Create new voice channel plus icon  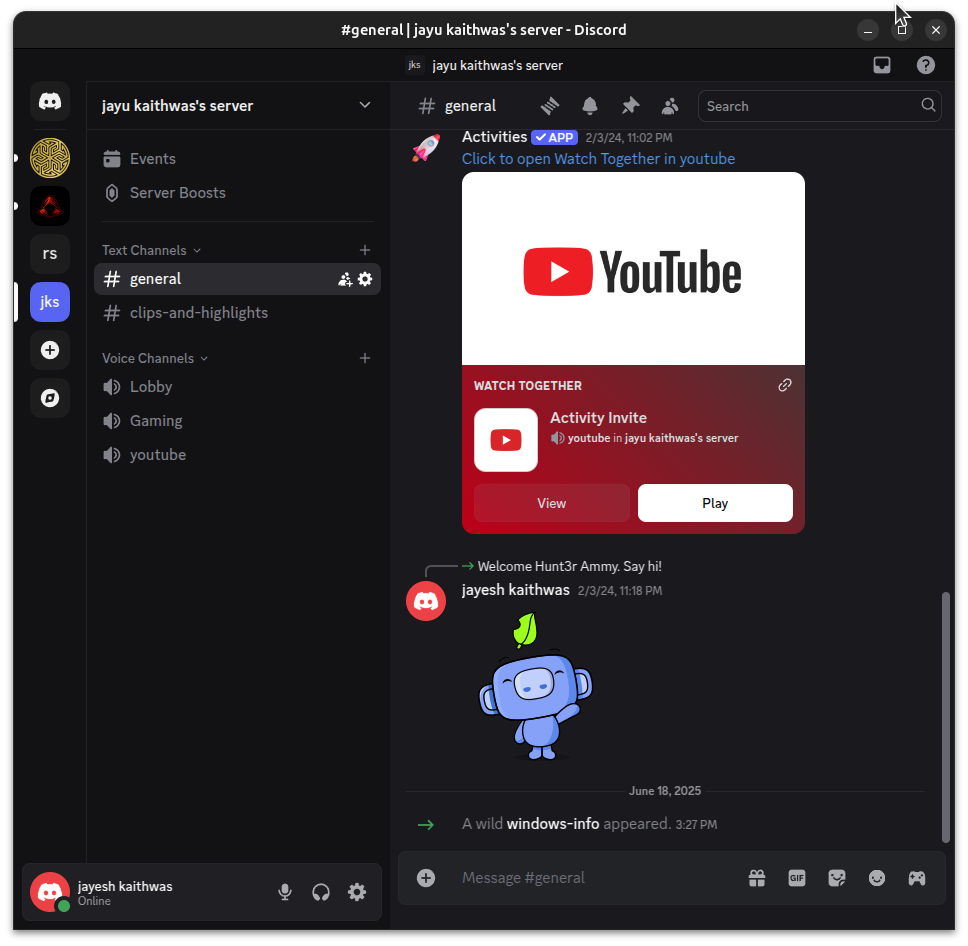pyautogui.click(x=365, y=358)
